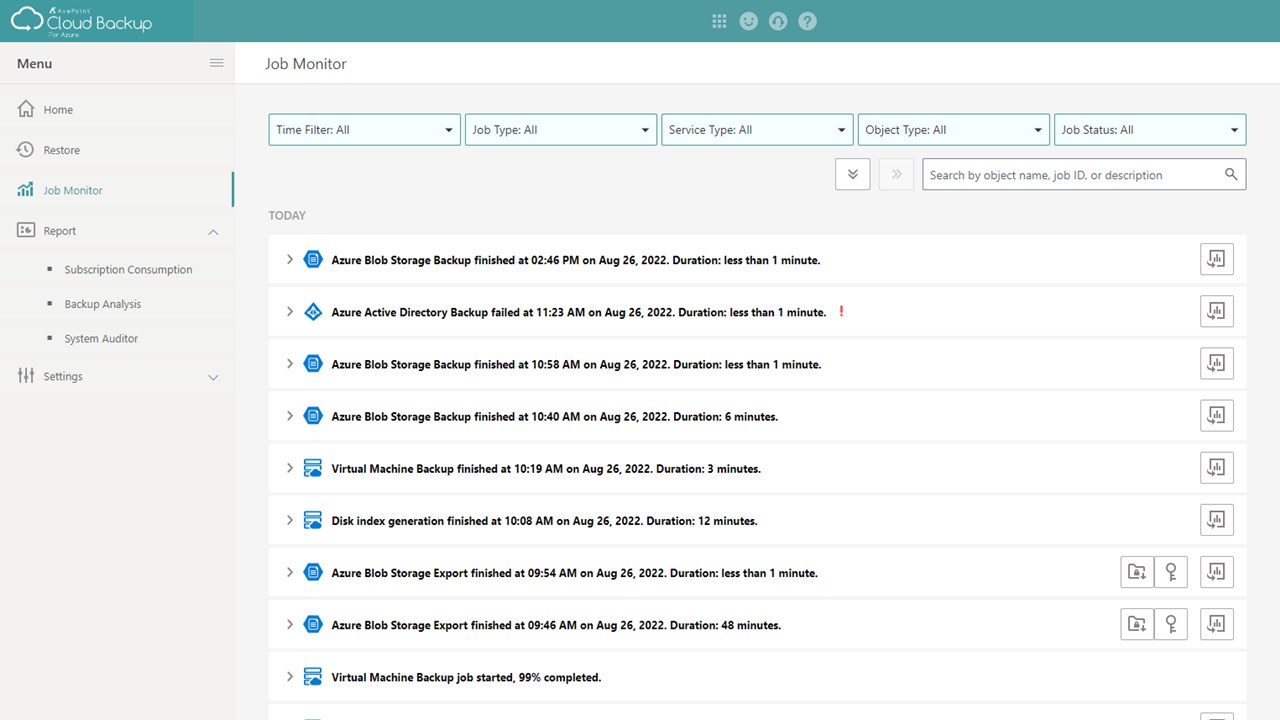
Task: Click the TODAY group heading
Action: pyautogui.click(x=287, y=215)
